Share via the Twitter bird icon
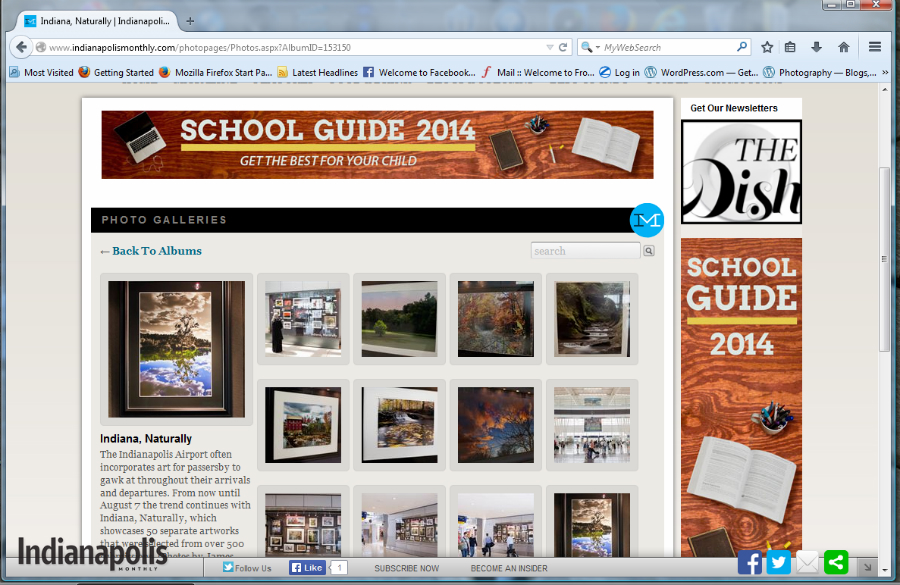 pos(778,563)
